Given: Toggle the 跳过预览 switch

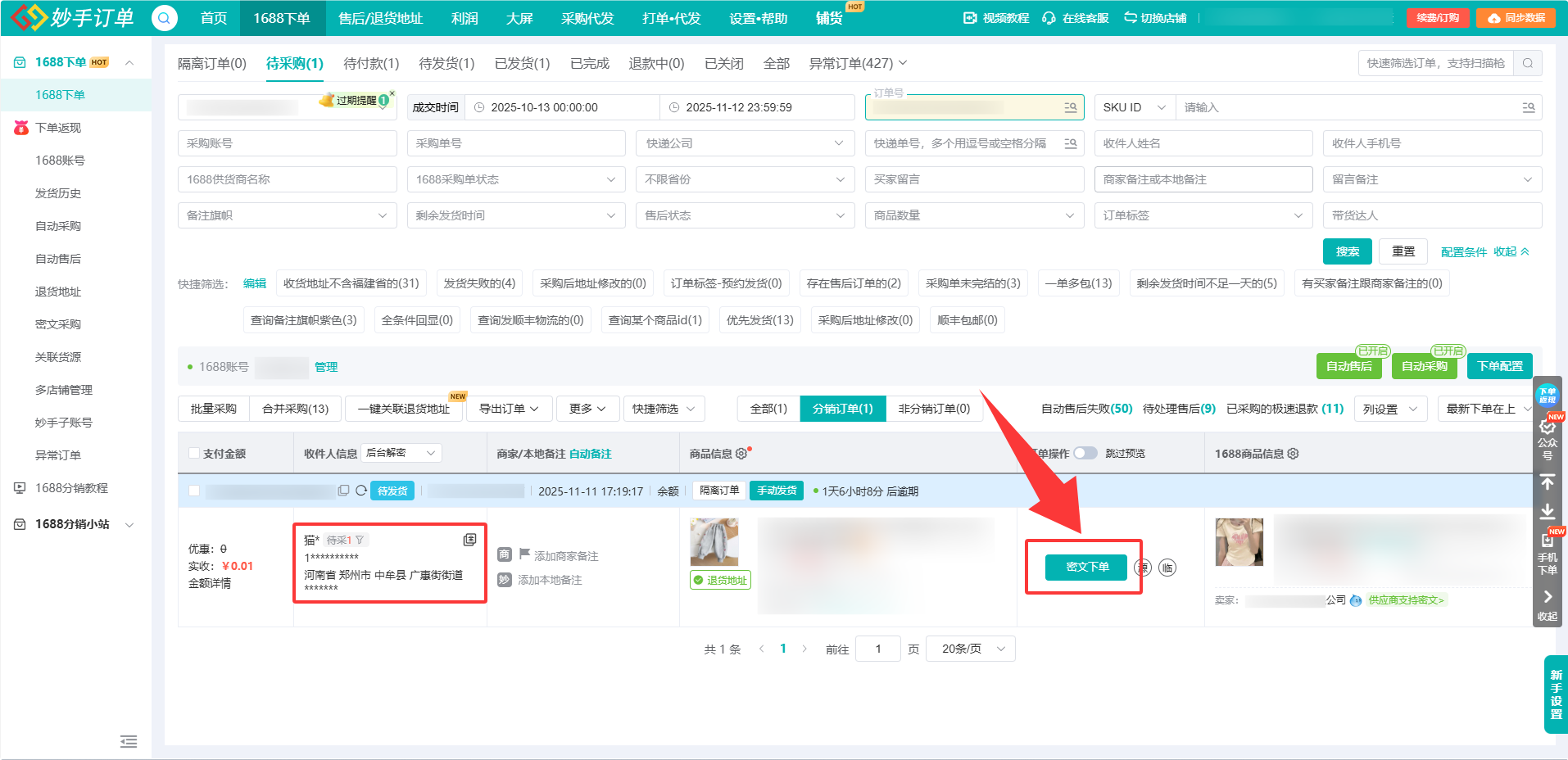Looking at the screenshot, I should coord(1085,452).
